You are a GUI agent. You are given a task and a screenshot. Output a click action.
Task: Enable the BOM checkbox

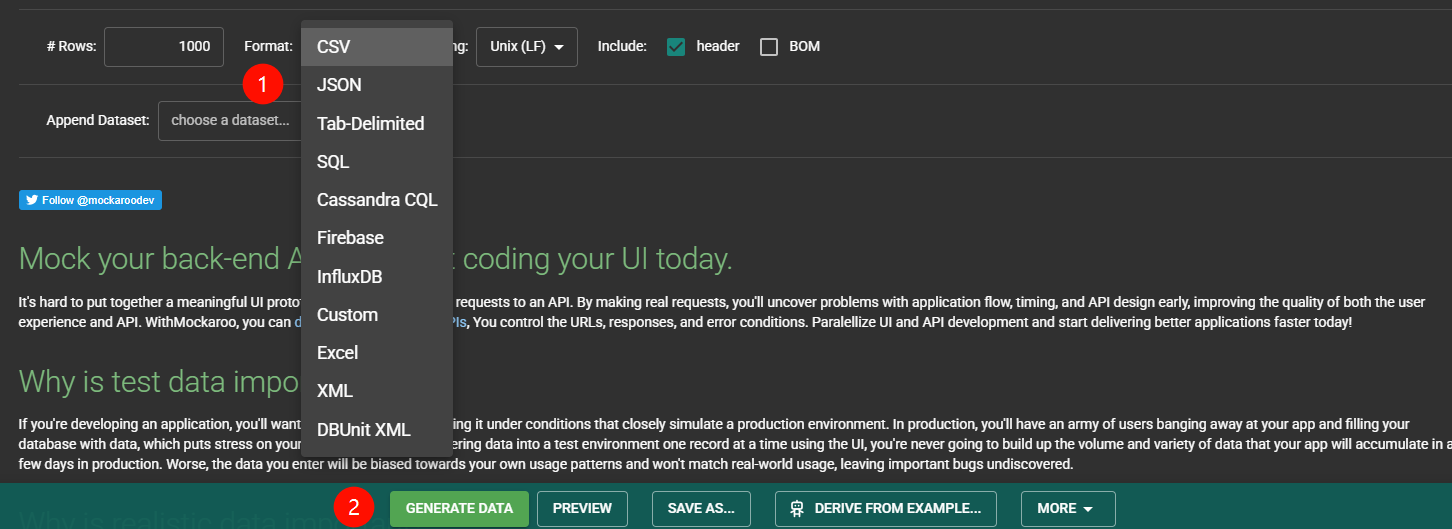point(769,46)
